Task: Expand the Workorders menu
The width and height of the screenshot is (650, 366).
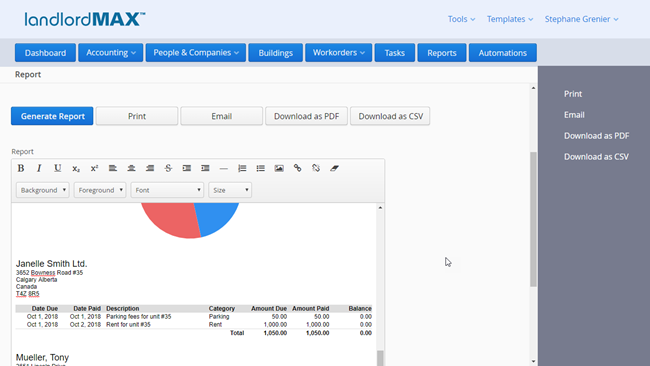Action: pyautogui.click(x=339, y=53)
